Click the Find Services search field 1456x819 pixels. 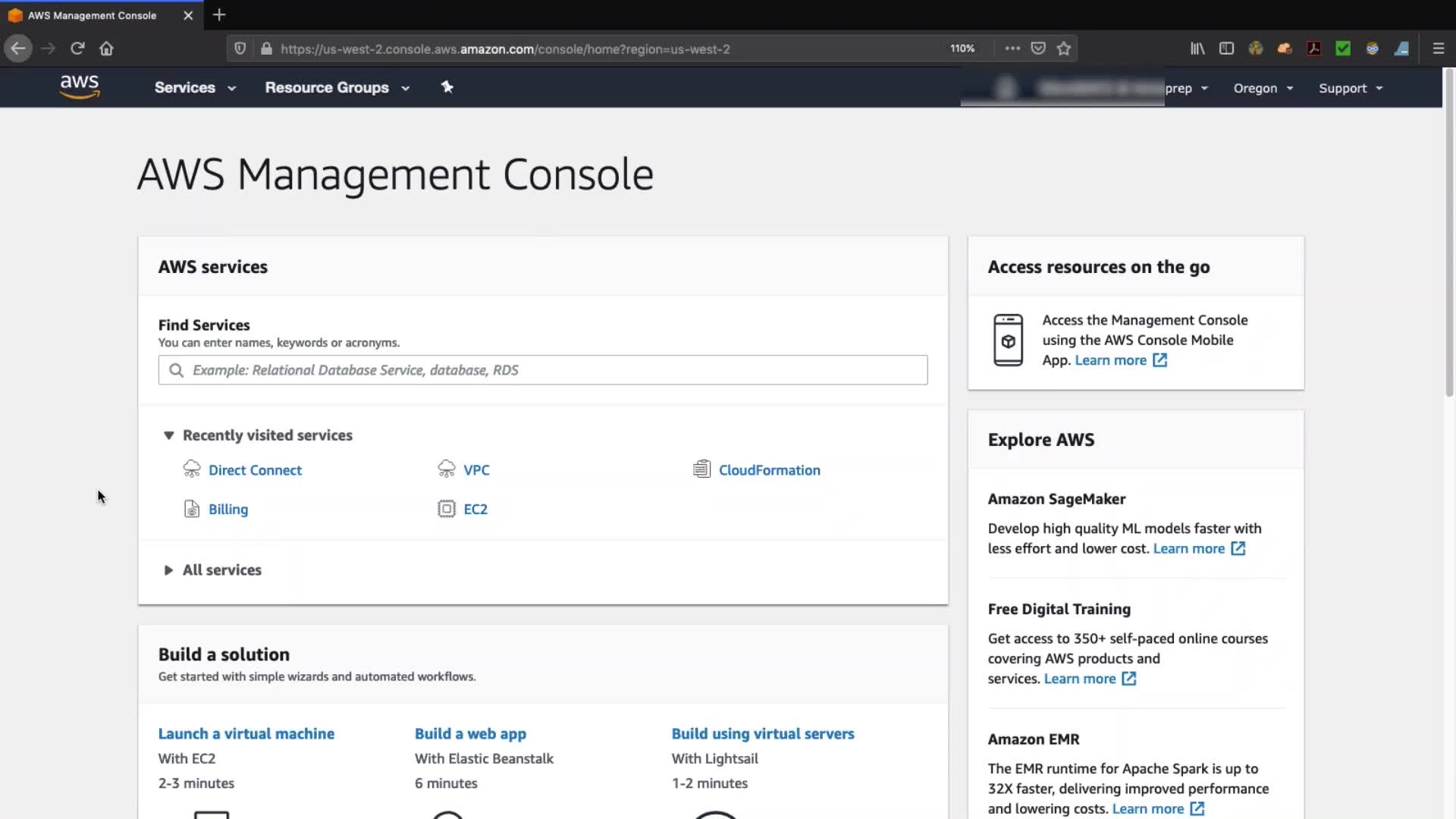(x=542, y=370)
